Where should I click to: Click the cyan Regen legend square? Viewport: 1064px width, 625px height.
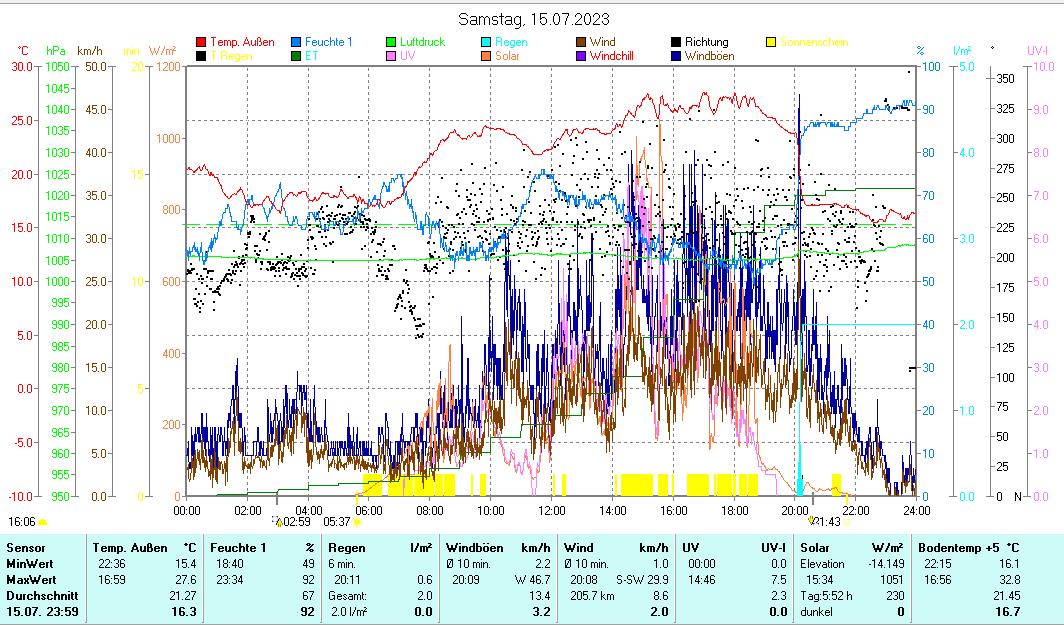click(486, 42)
